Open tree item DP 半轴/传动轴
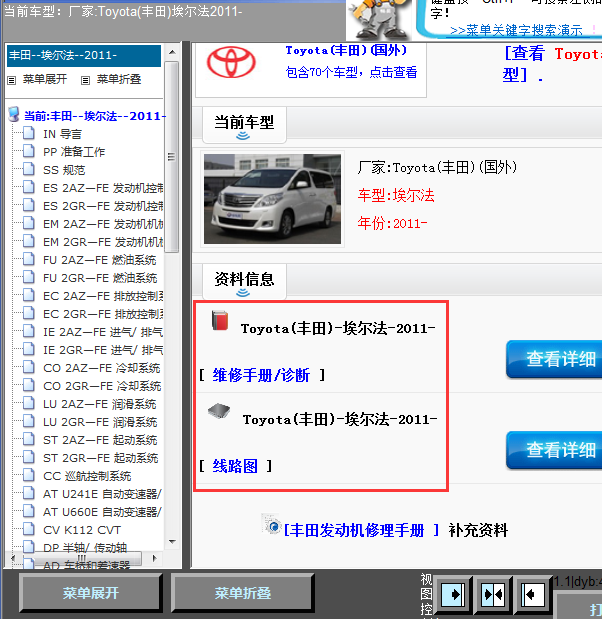 pos(85,548)
